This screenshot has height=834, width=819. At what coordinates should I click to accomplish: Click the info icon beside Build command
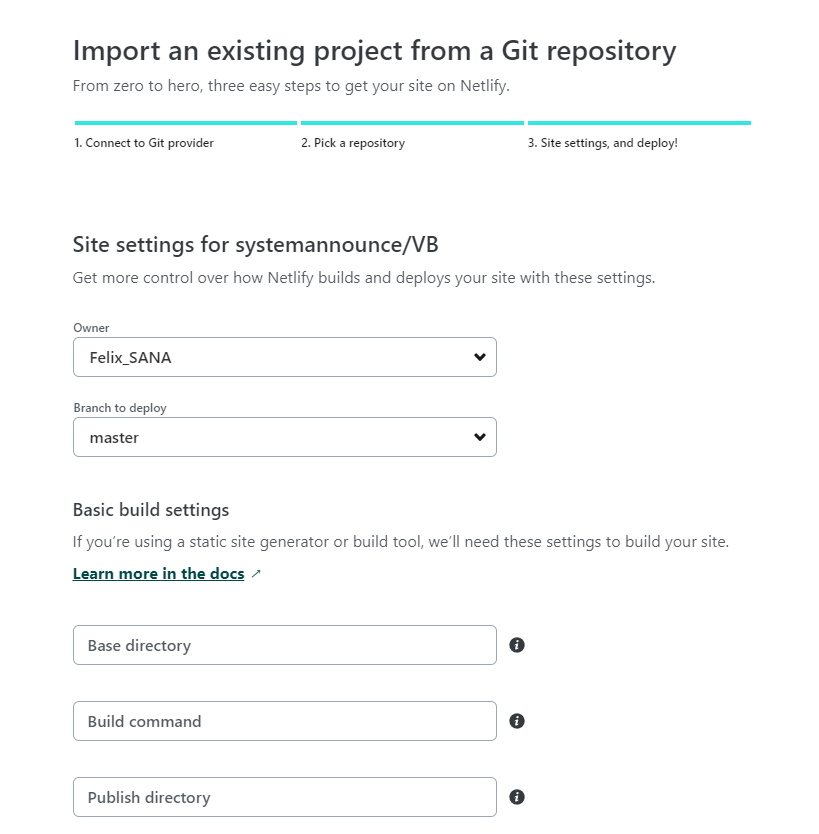pos(516,721)
